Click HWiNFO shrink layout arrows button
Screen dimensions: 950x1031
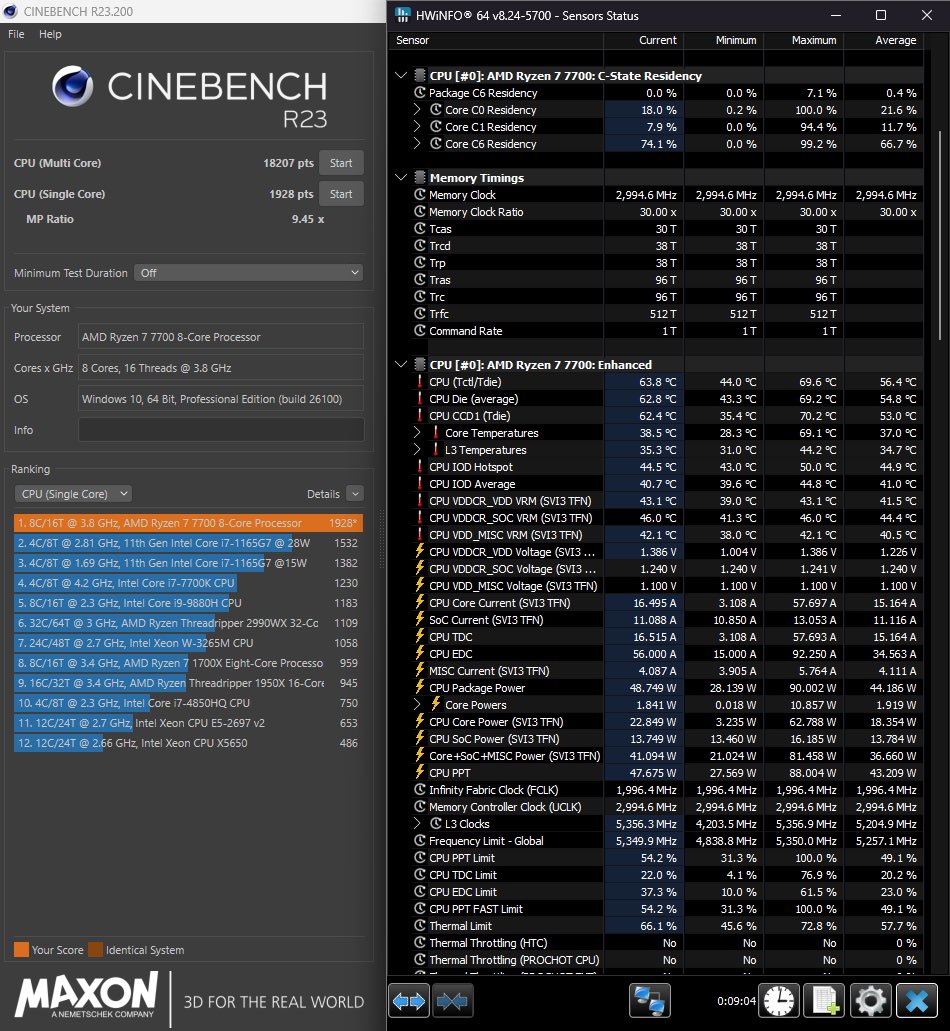coord(452,1001)
